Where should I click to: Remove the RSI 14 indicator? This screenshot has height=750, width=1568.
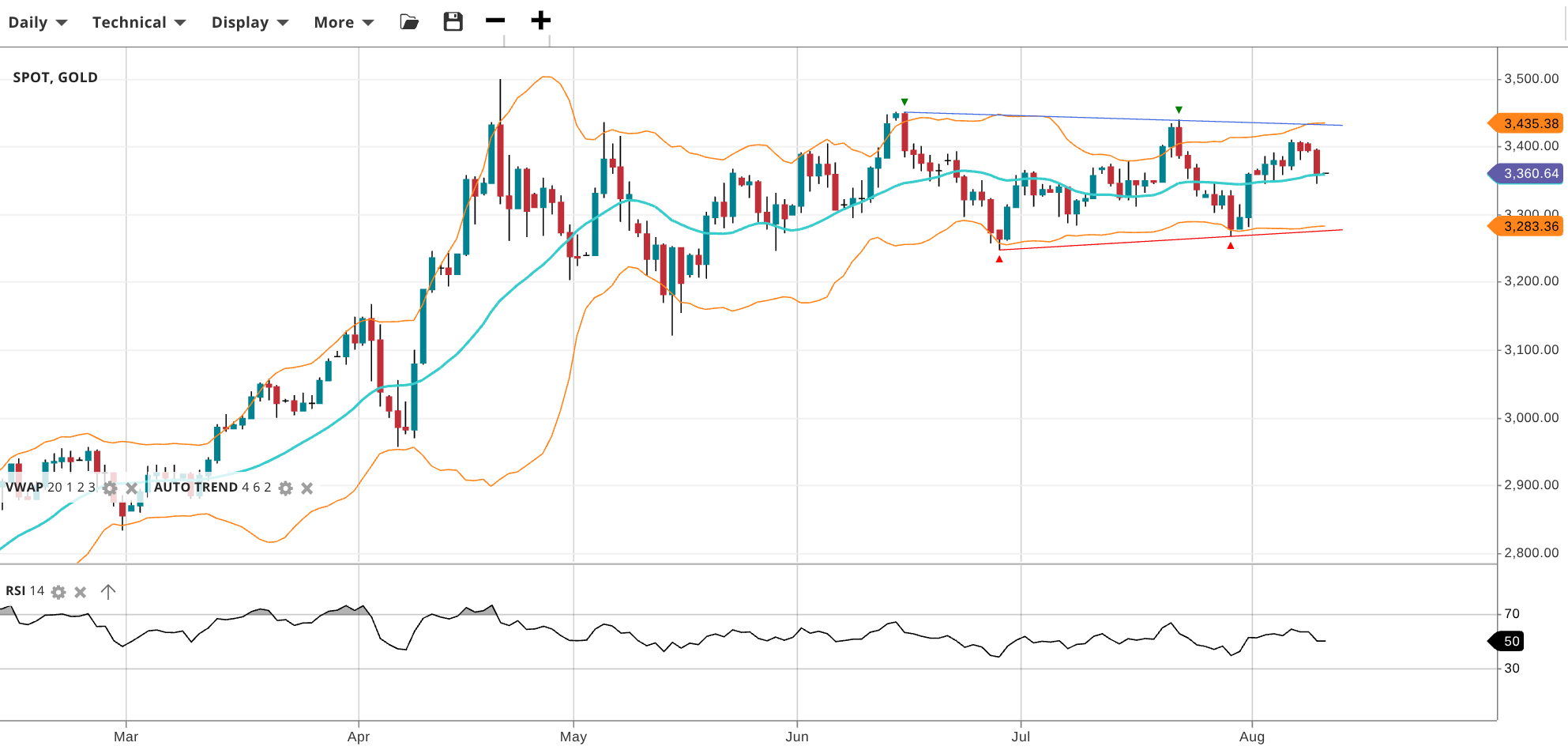(x=80, y=592)
